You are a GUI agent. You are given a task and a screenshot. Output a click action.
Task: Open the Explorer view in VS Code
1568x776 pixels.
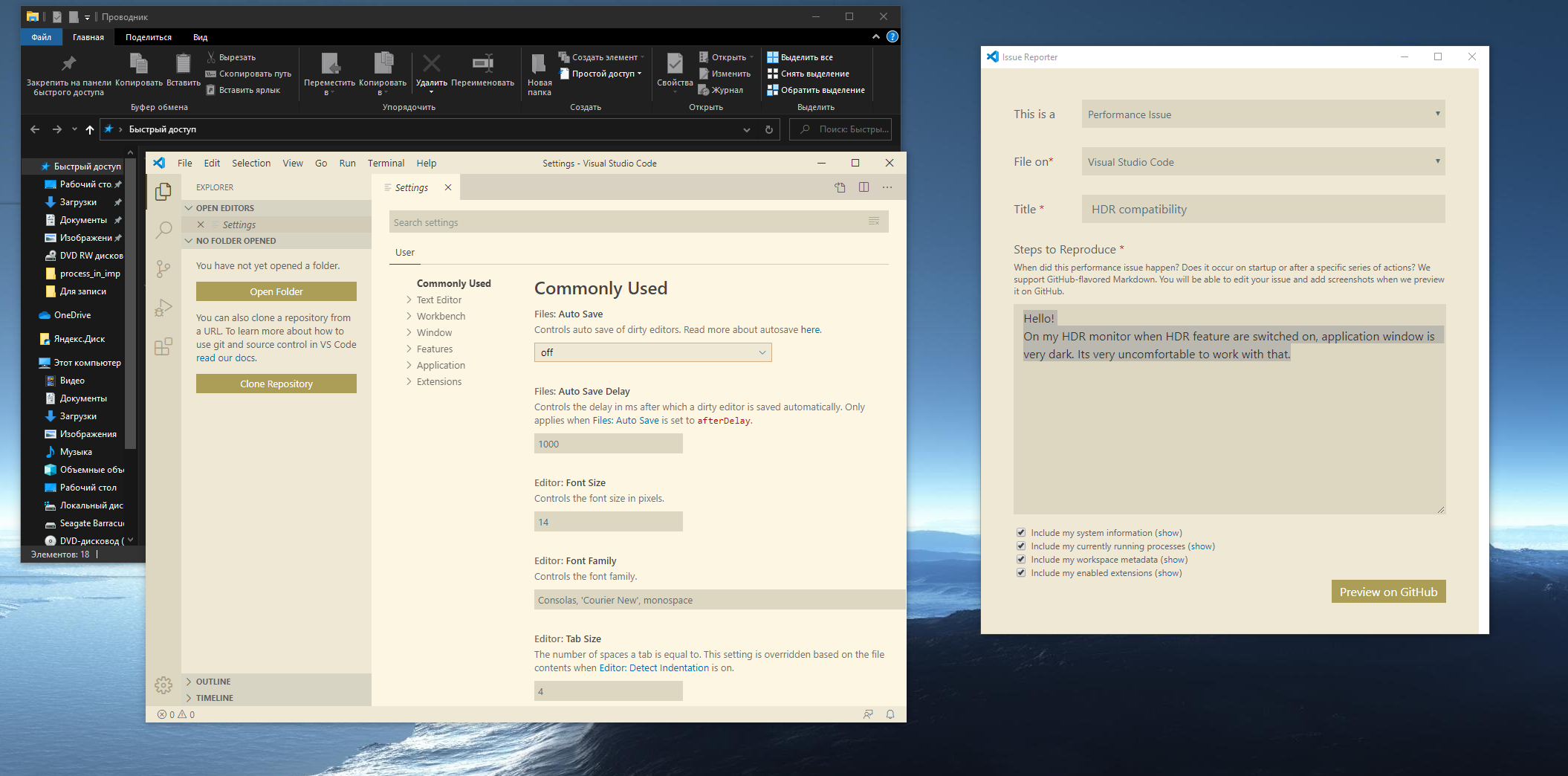click(163, 191)
